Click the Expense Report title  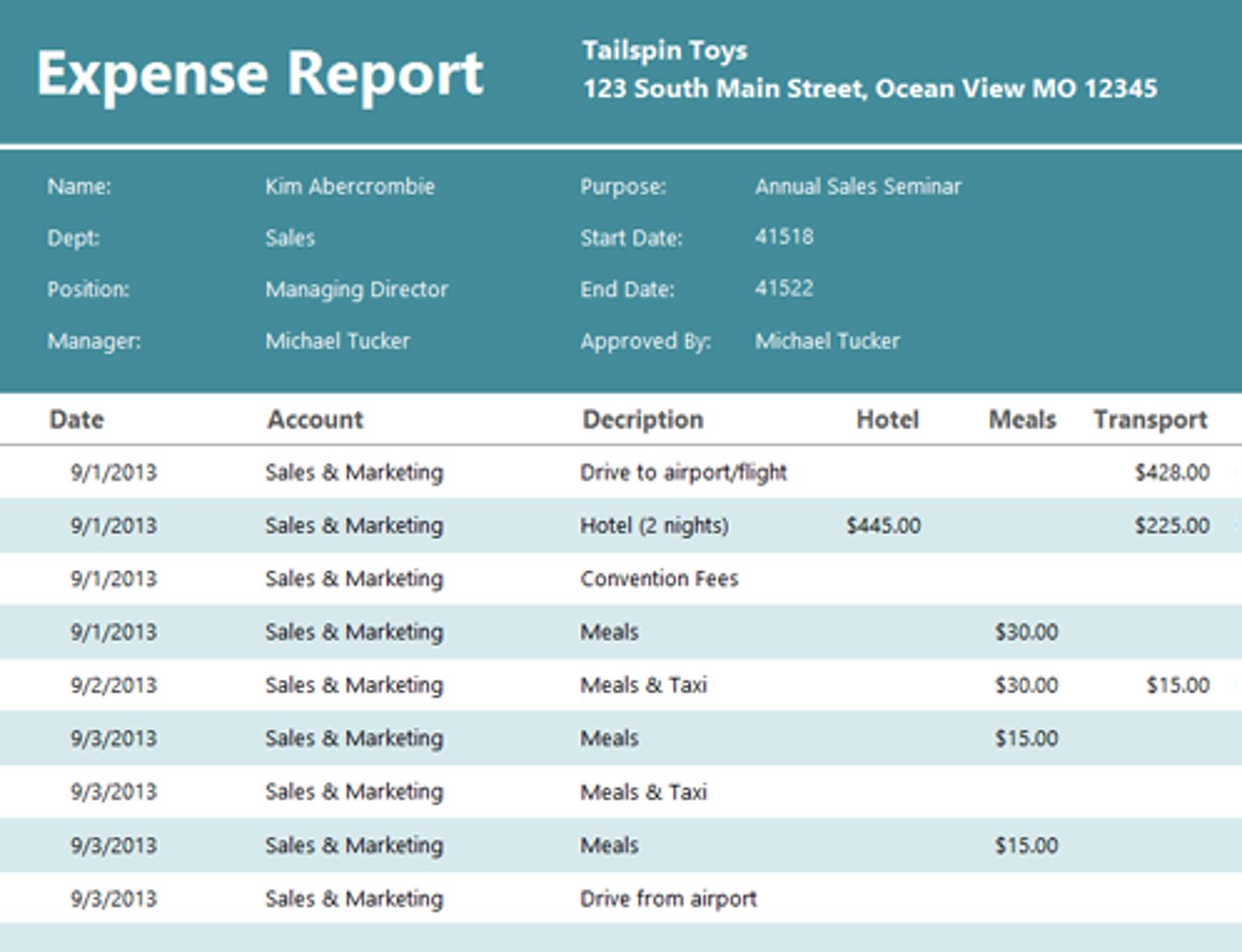(x=260, y=74)
